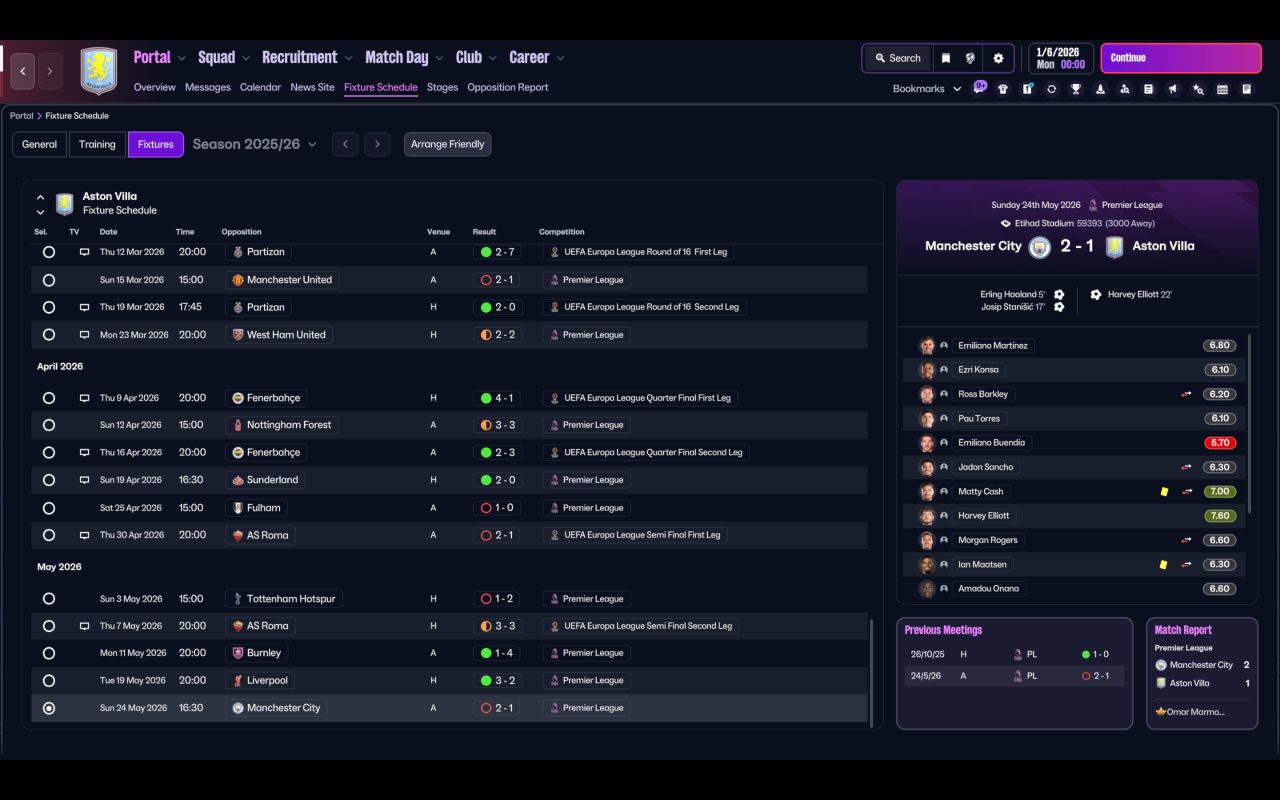
Task: Open the Club dropdown menu
Action: coord(477,57)
